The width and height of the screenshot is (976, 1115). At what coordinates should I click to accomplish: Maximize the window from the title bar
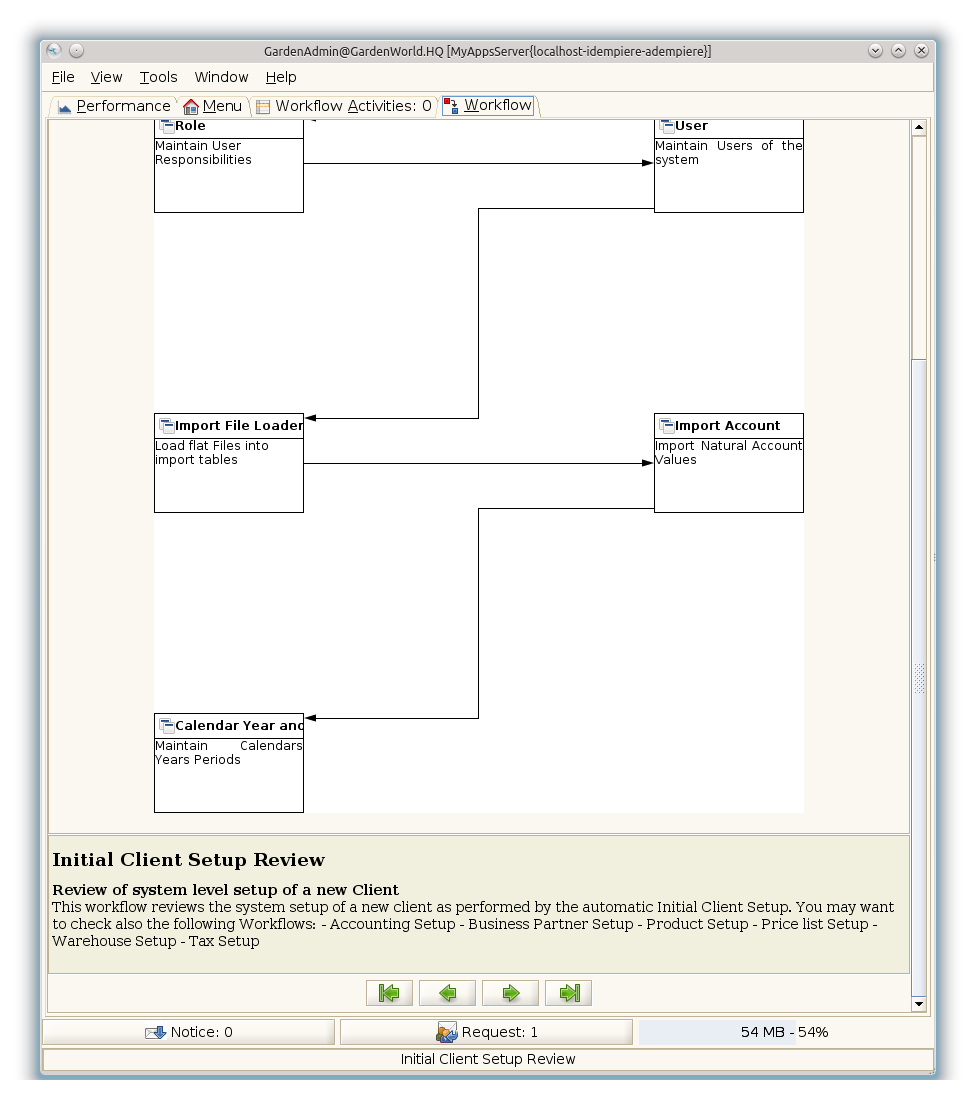point(899,50)
